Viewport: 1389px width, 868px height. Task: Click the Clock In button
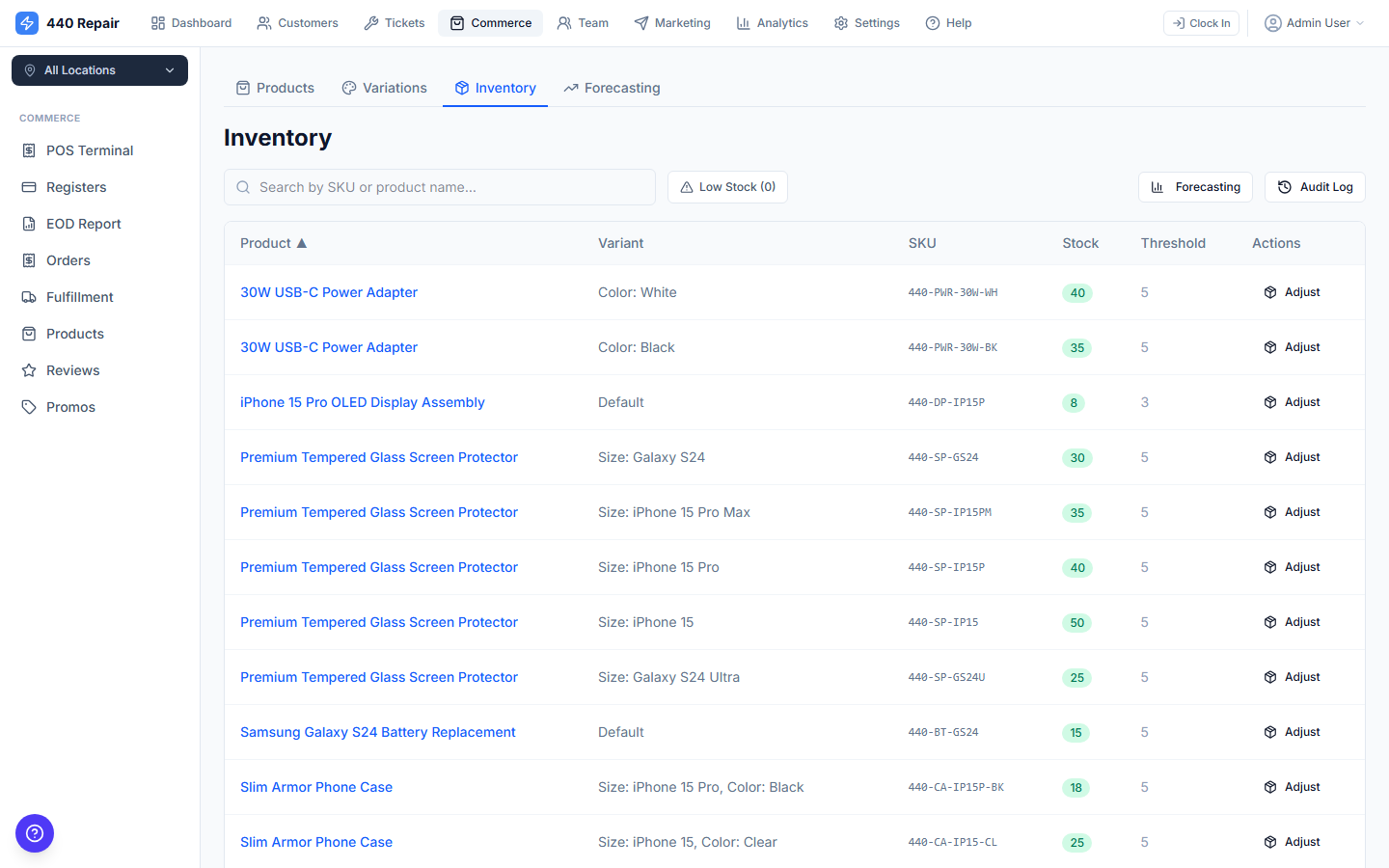point(1201,22)
